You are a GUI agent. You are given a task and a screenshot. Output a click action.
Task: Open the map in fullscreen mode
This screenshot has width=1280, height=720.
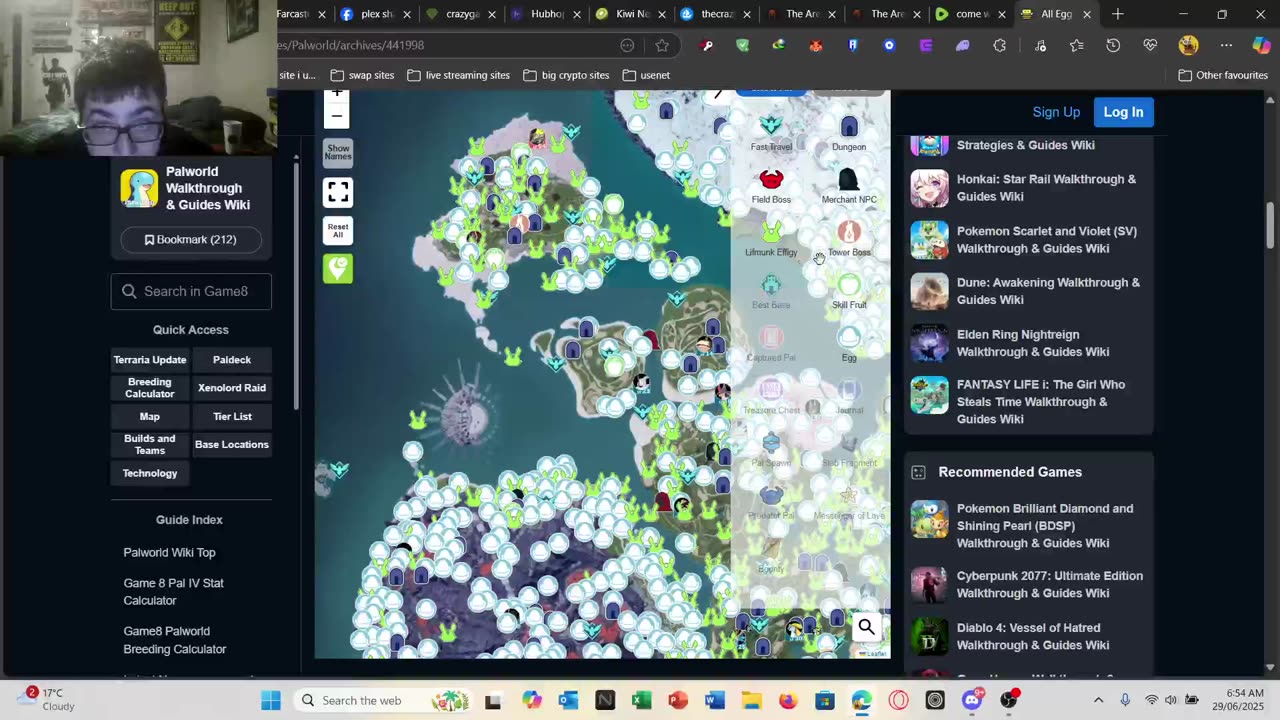[x=338, y=192]
